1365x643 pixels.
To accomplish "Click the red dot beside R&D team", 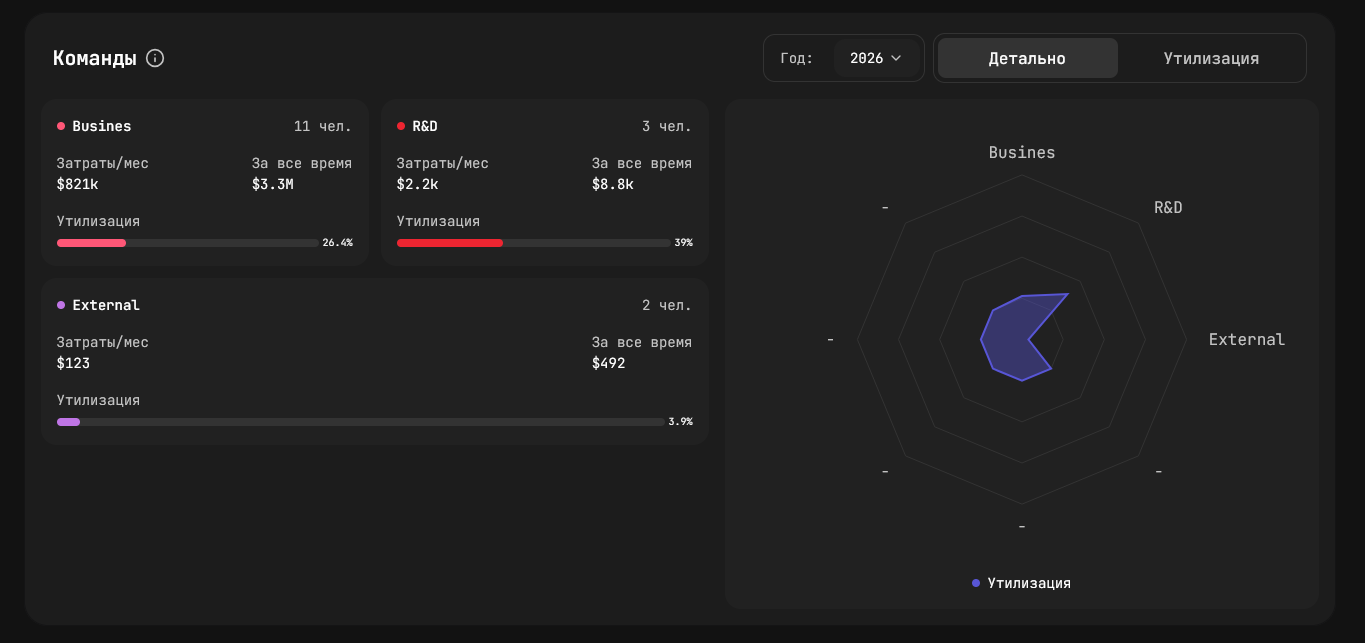I will (x=399, y=126).
